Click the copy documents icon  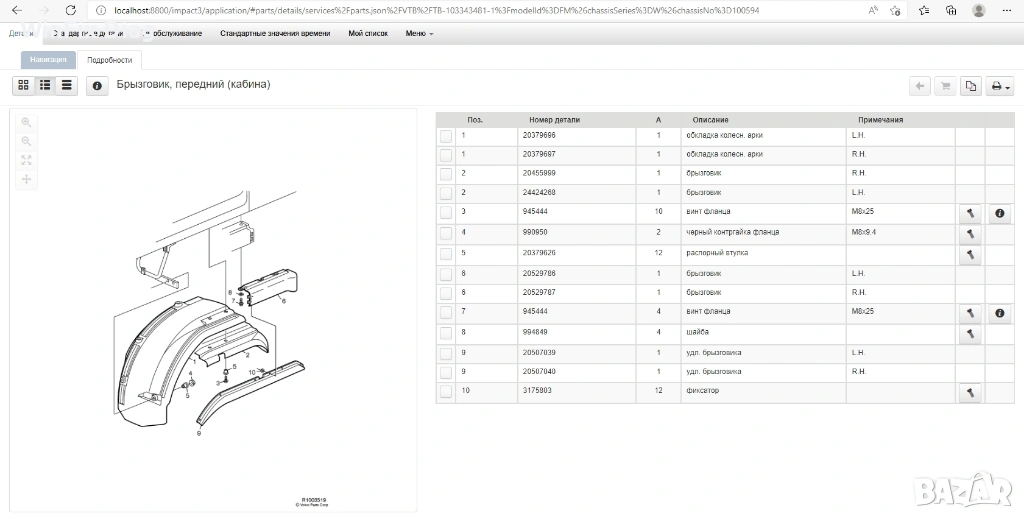[x=970, y=86]
